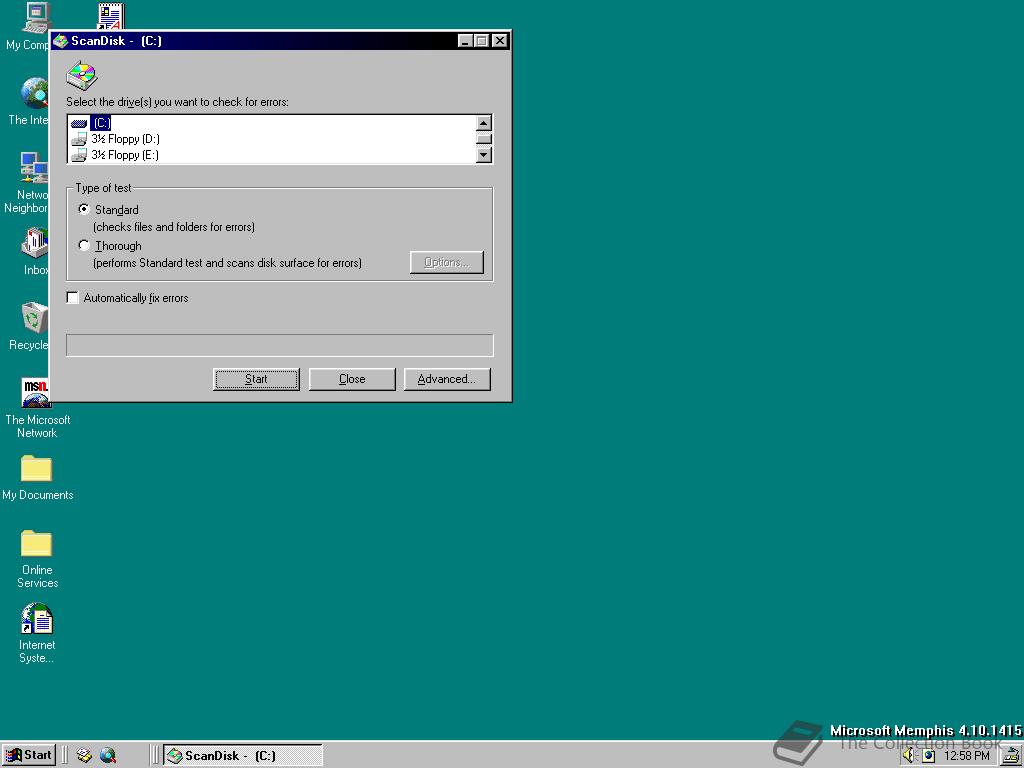The height and width of the screenshot is (768, 1024).
Task: Select the My Documents folder icon
Action: [37, 468]
